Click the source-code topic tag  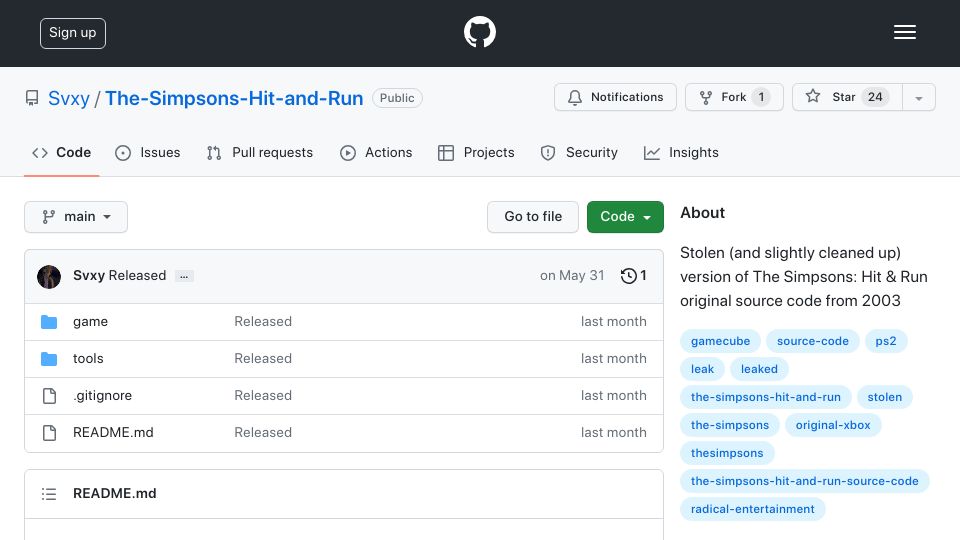click(812, 341)
